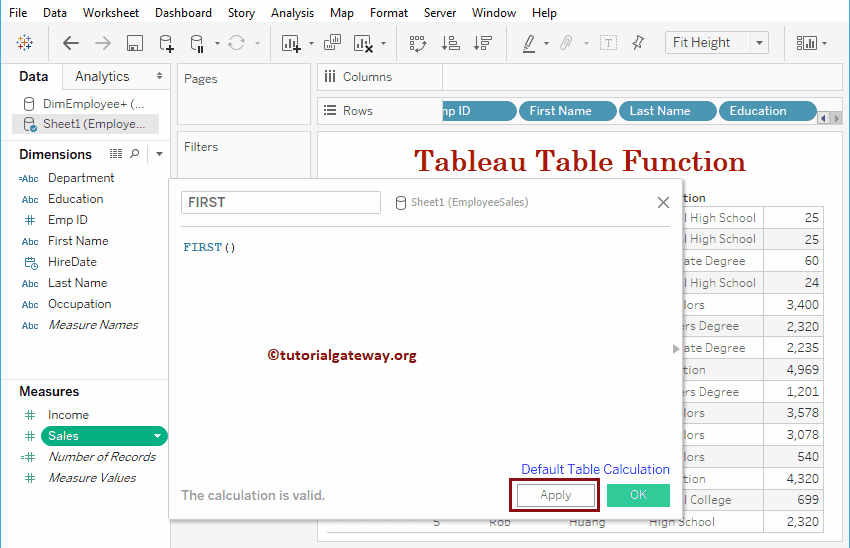Click the Save toolbar icon
850x548 pixels.
(134, 43)
